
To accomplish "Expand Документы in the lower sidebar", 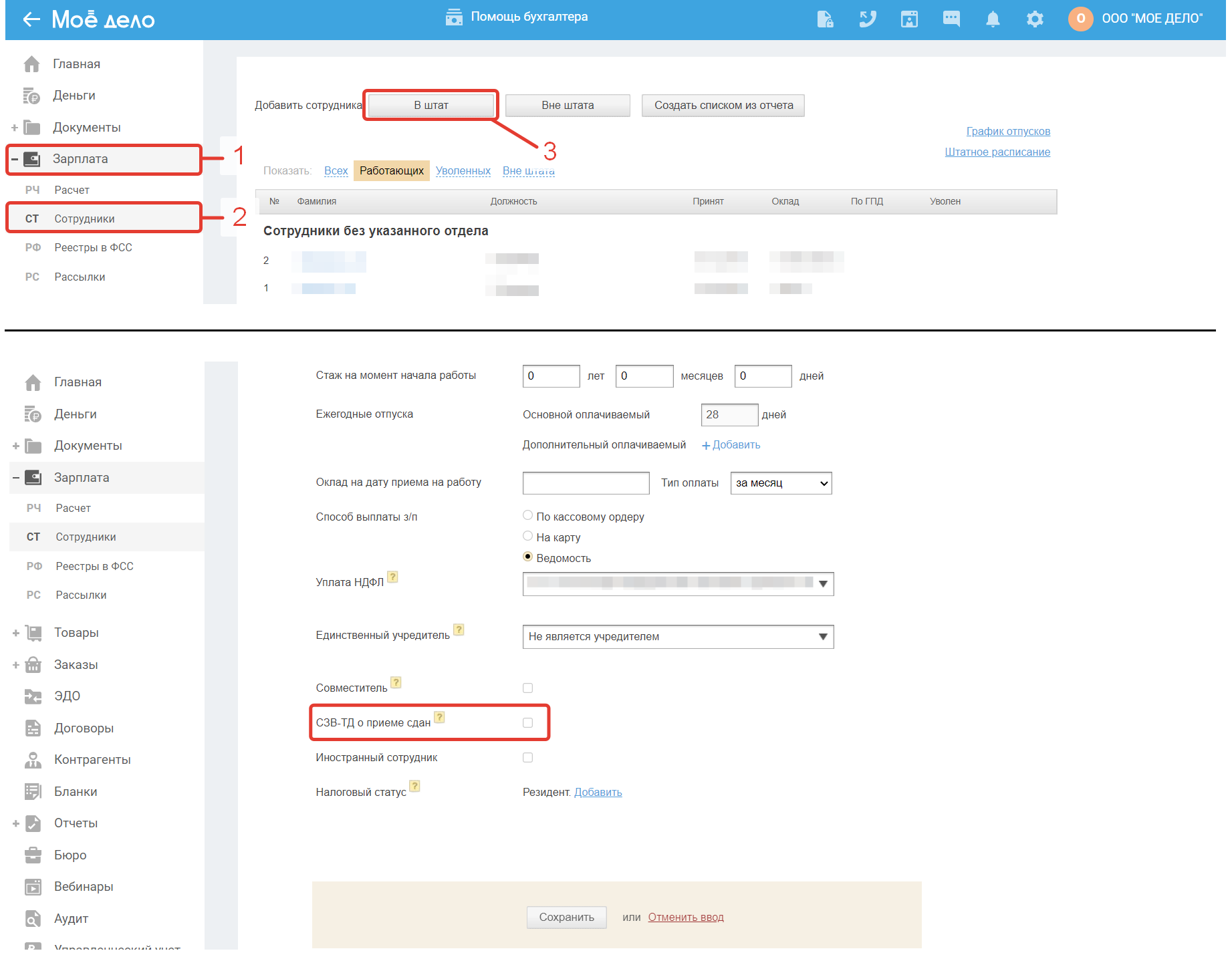I will coord(15,446).
